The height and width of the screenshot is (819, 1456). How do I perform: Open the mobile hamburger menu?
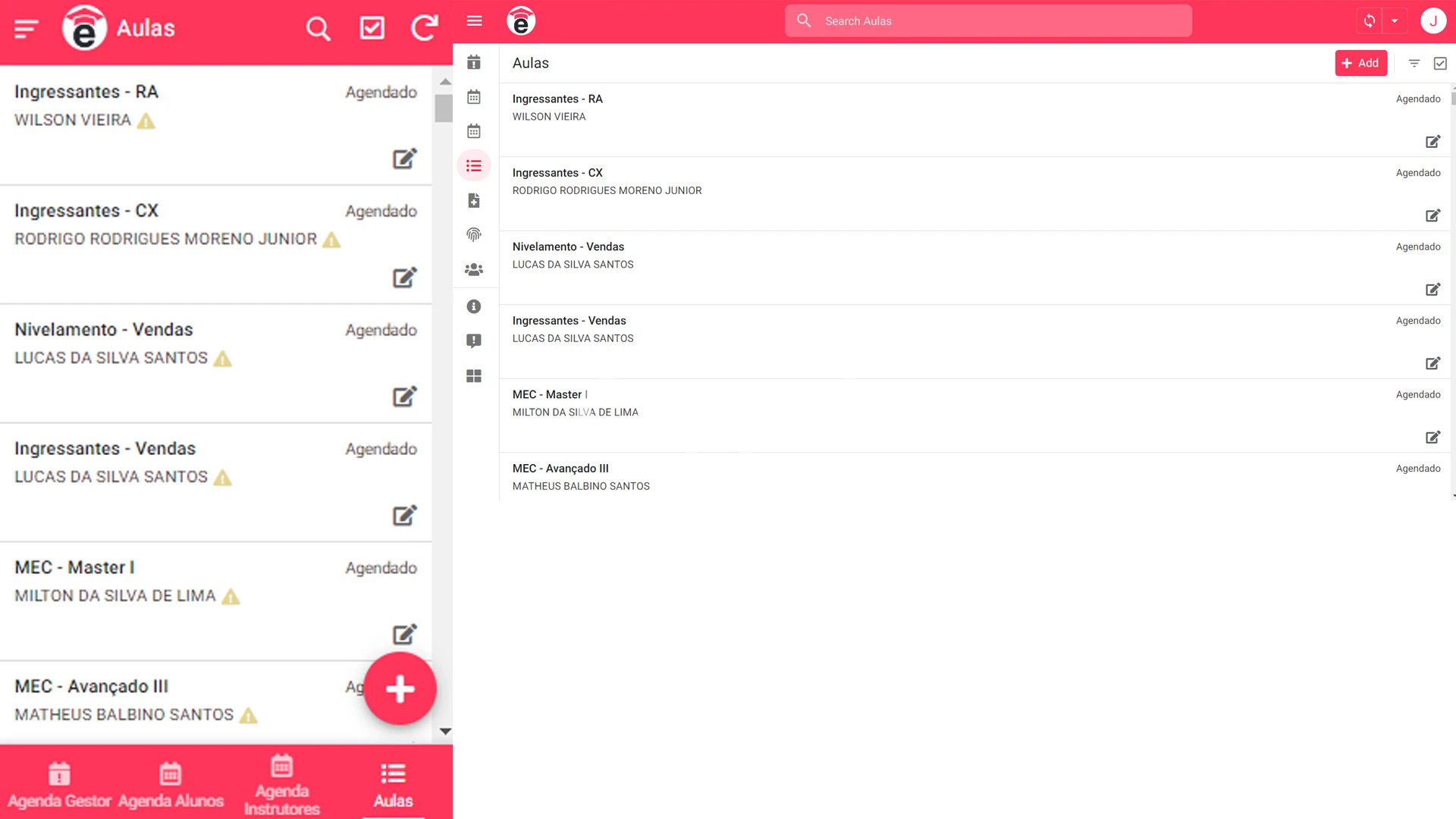[x=26, y=29]
